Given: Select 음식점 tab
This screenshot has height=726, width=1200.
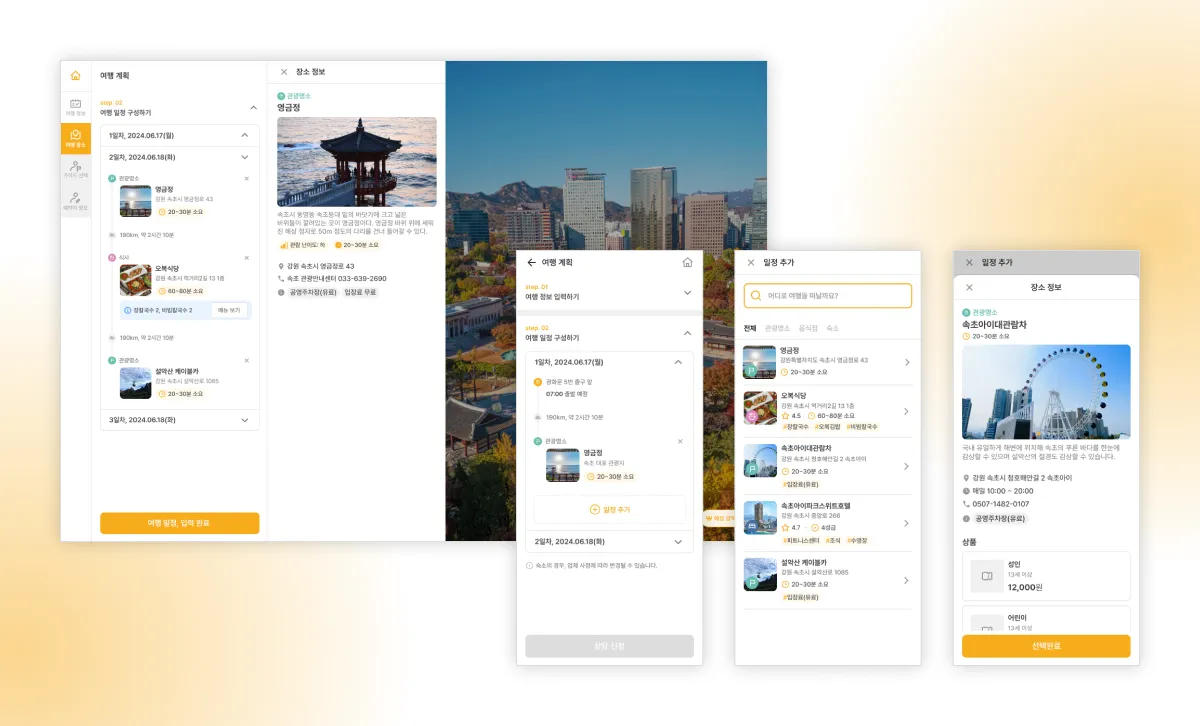Looking at the screenshot, I should pyautogui.click(x=808, y=328).
